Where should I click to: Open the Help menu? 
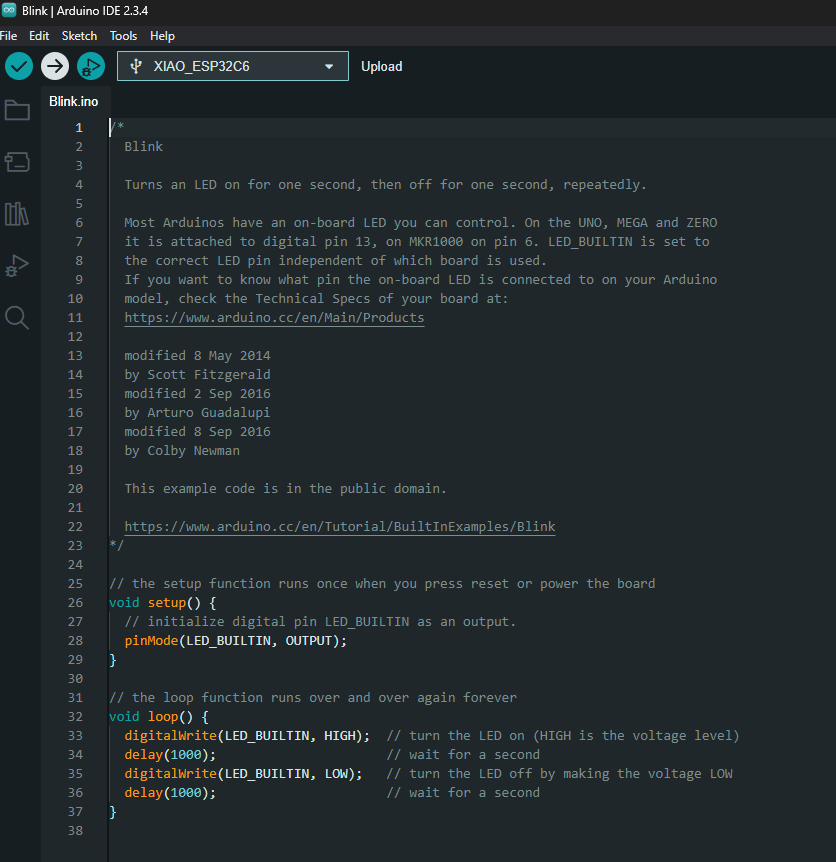pos(162,36)
